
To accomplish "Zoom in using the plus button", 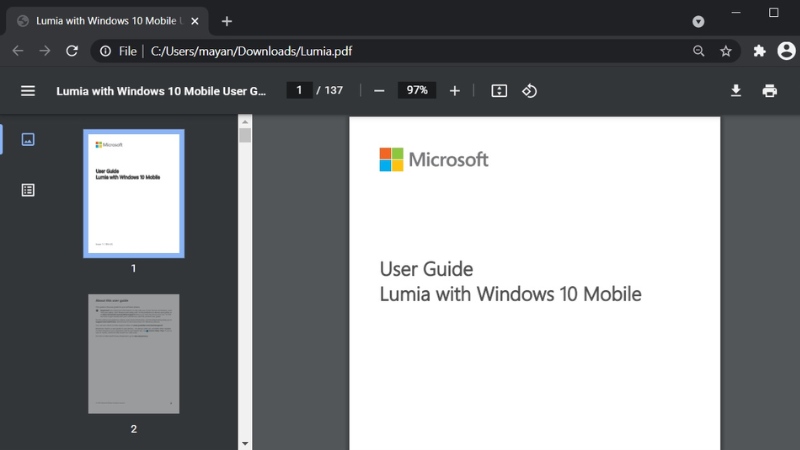I will point(455,91).
